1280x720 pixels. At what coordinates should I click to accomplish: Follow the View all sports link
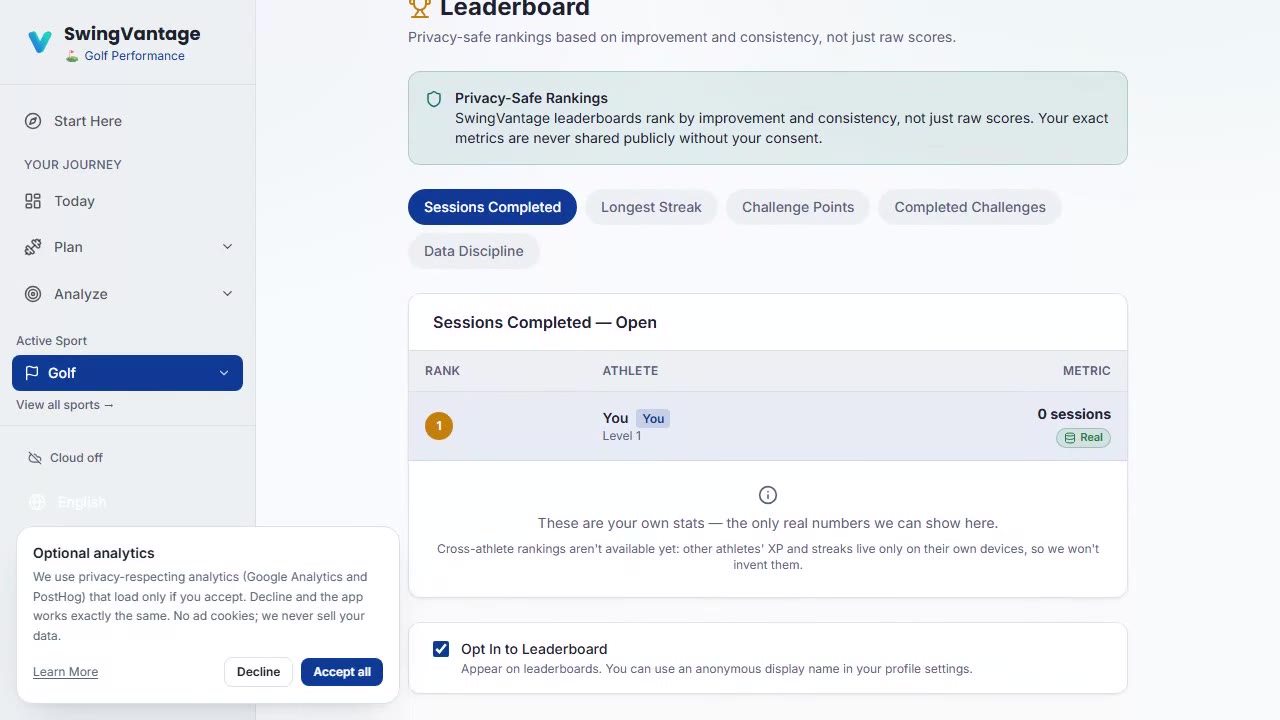pos(65,405)
